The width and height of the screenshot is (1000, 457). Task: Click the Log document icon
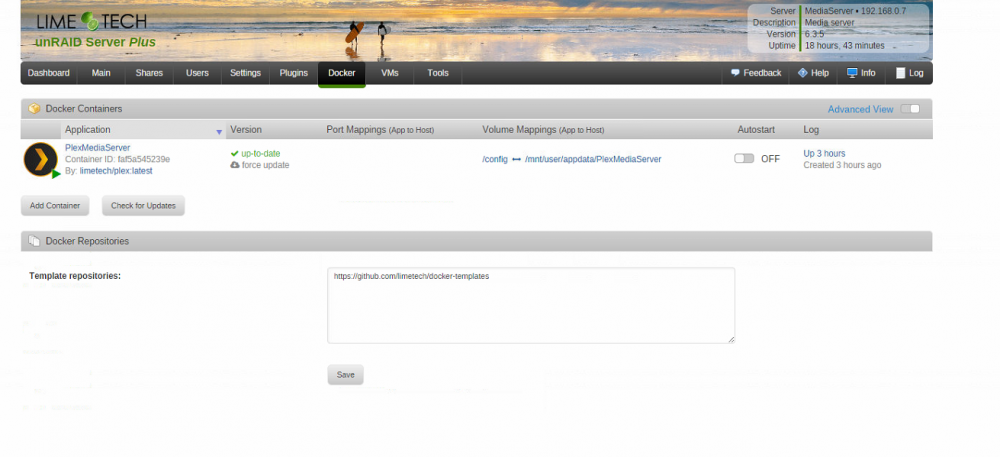(x=901, y=73)
